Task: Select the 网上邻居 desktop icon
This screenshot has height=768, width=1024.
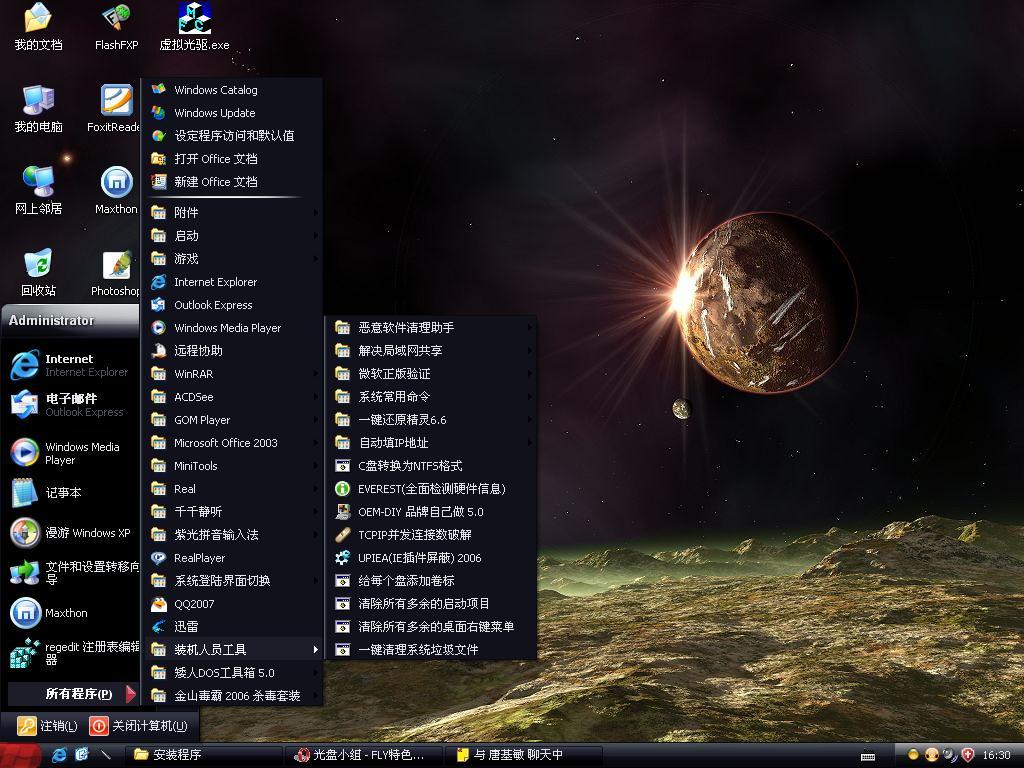Action: [38, 190]
